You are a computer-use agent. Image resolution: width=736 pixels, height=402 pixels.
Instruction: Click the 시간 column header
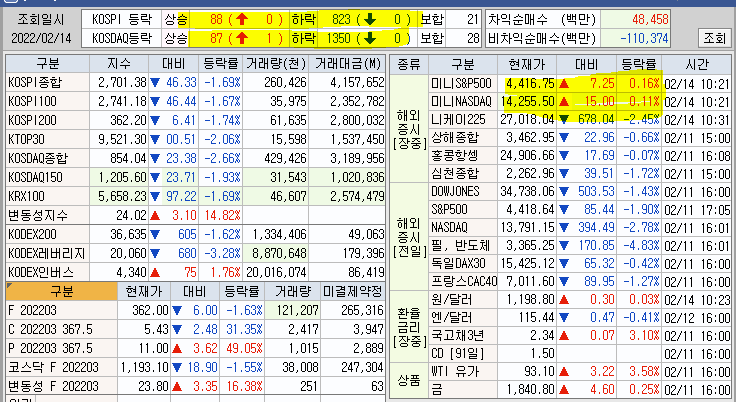coord(697,64)
